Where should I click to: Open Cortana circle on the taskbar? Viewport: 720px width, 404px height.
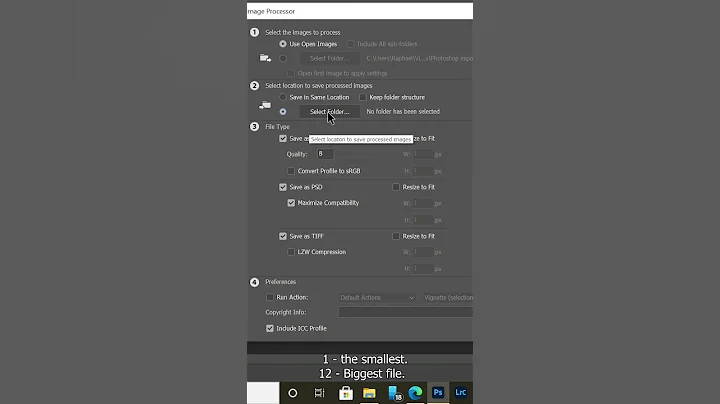click(292, 393)
